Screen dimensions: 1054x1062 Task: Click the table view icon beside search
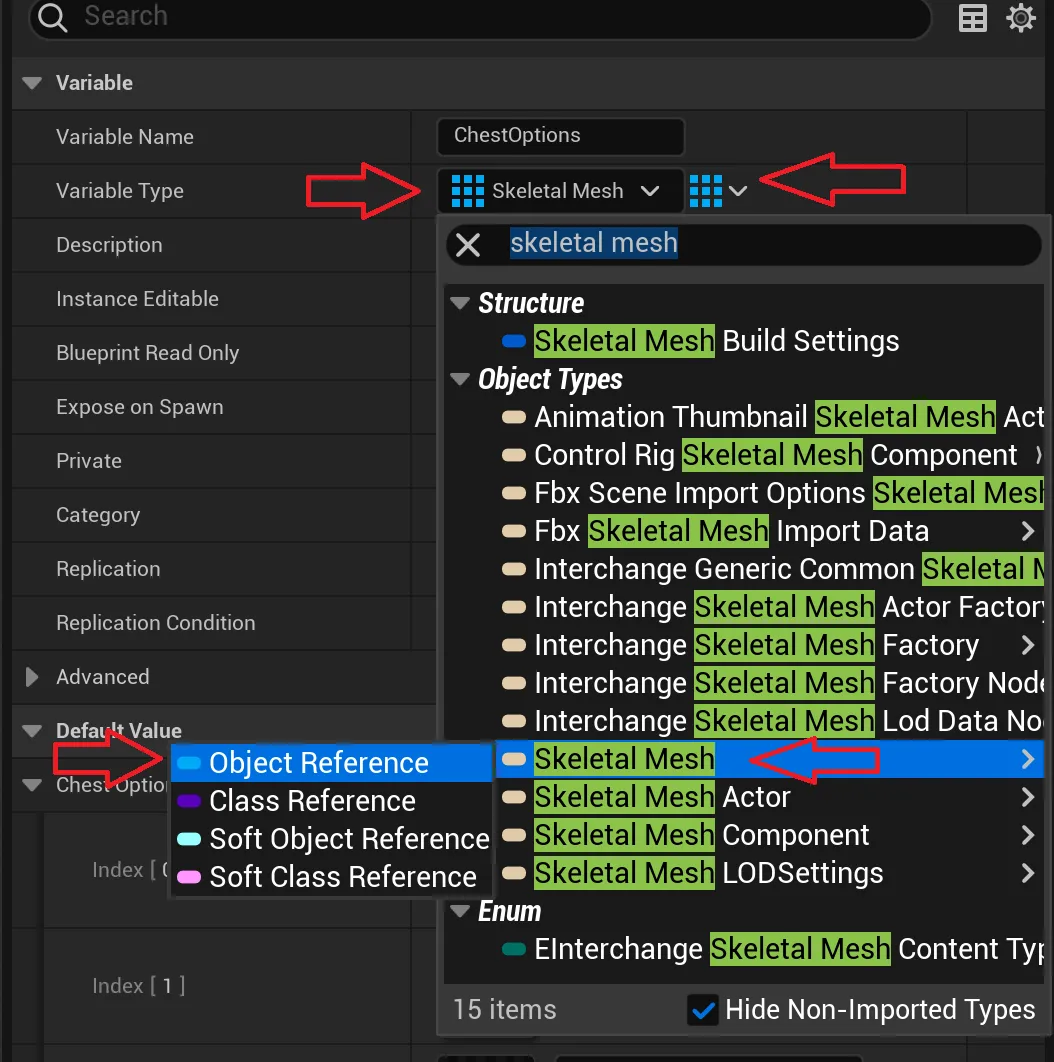(973, 18)
